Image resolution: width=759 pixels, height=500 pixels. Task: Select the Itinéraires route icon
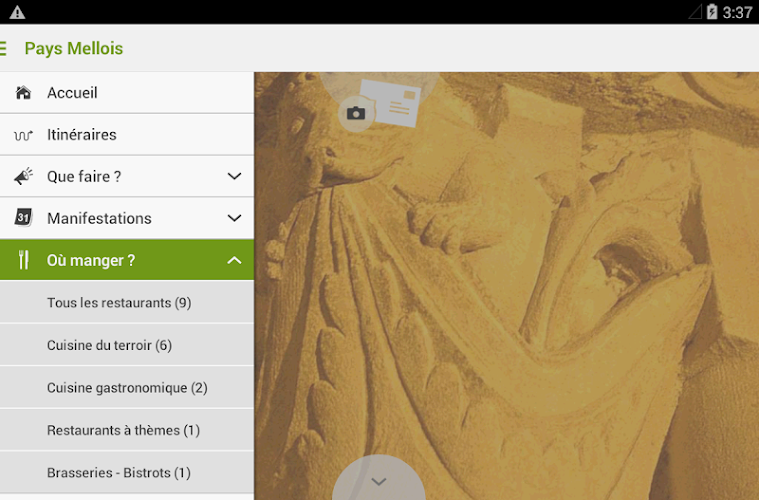pos(23,135)
